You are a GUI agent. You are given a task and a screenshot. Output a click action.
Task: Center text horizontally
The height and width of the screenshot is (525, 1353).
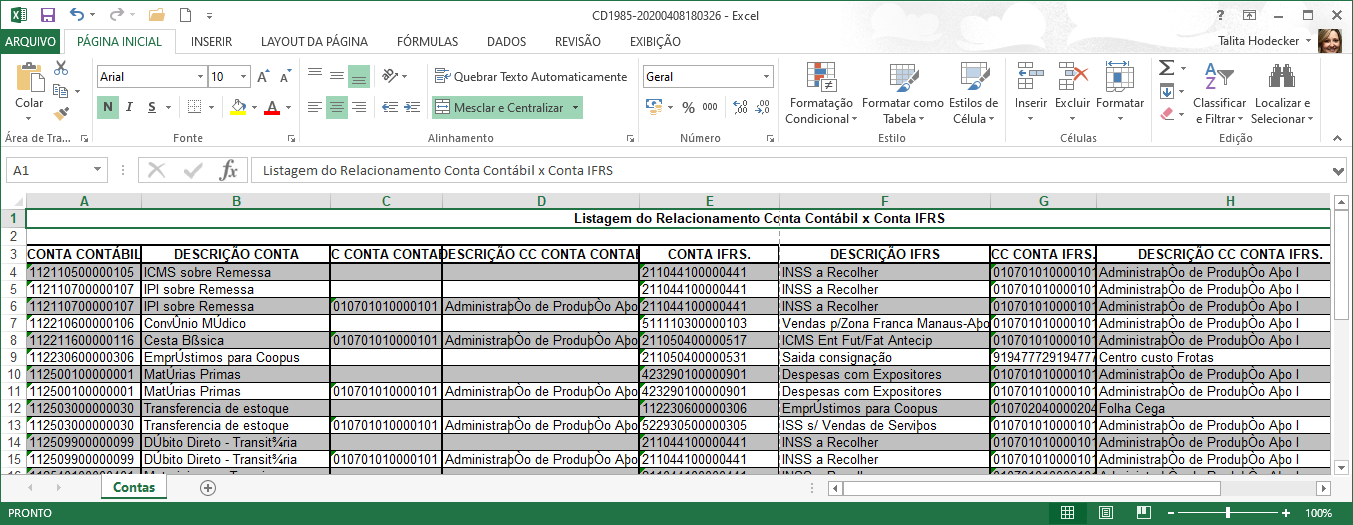coord(337,107)
